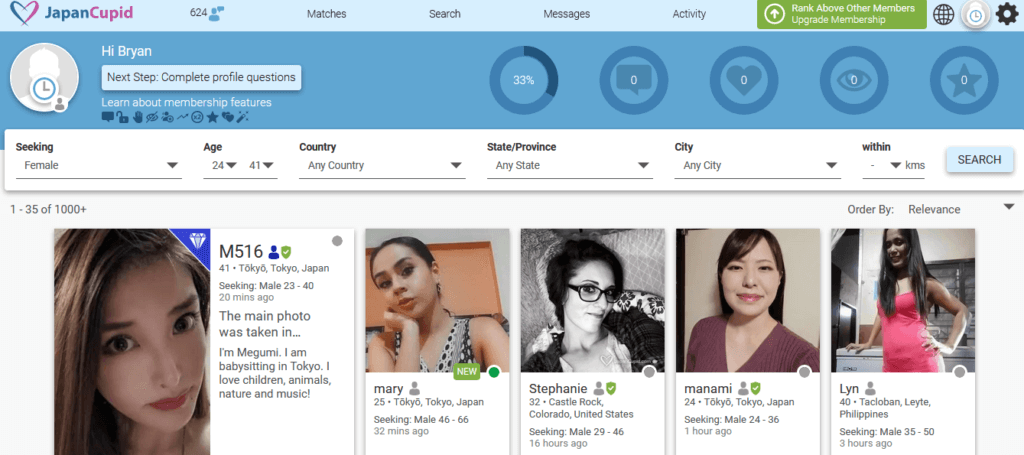Click the profile views eye circle

tap(854, 80)
